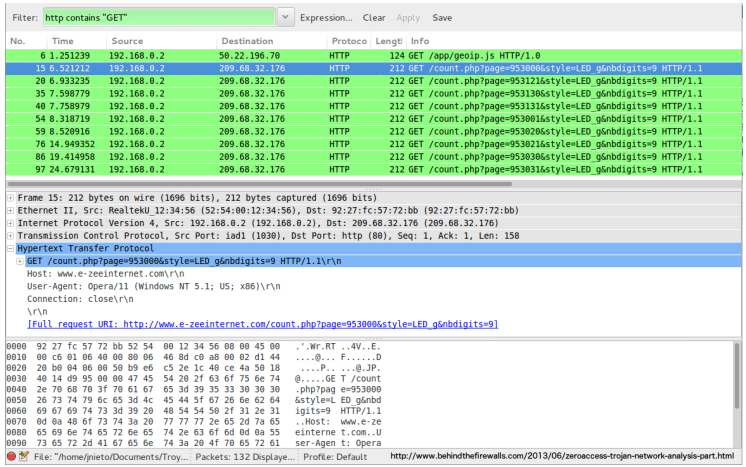
Task: Click the Expression... button
Action: click(326, 18)
